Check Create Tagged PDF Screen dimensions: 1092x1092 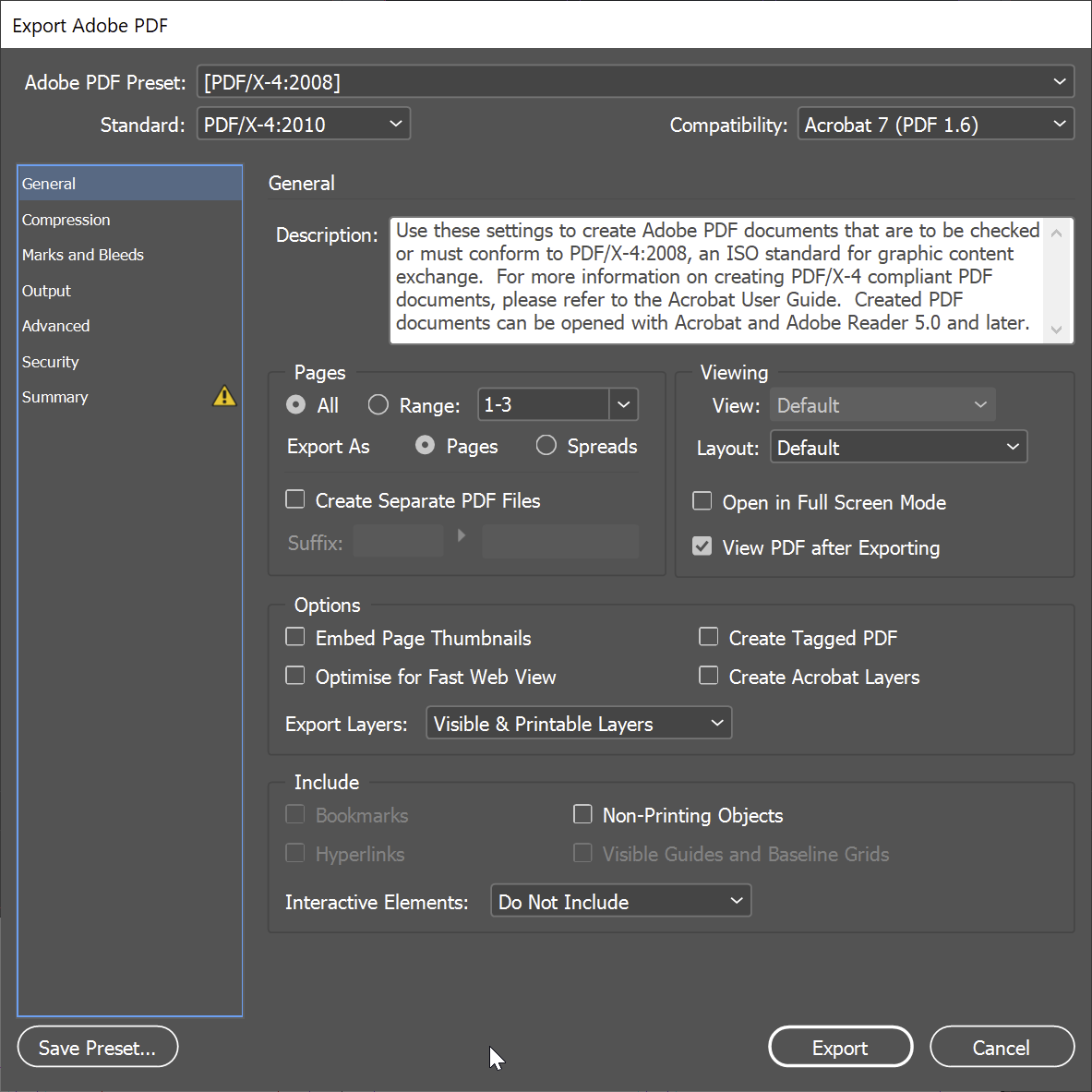[708, 636]
